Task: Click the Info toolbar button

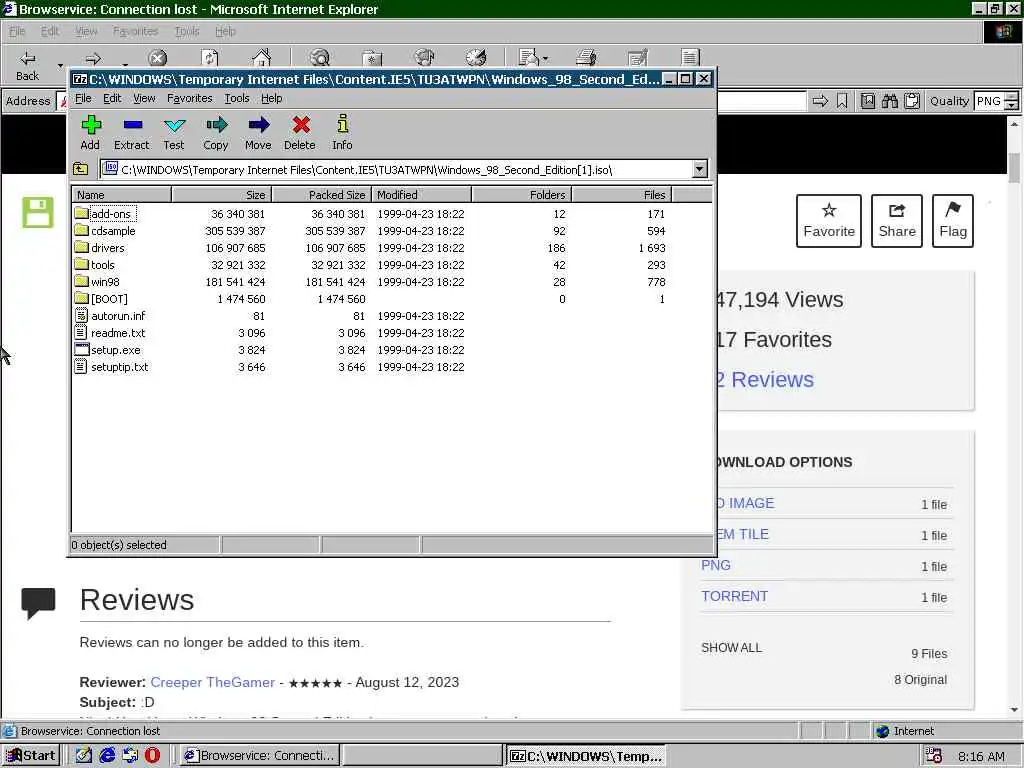Action: [342, 133]
